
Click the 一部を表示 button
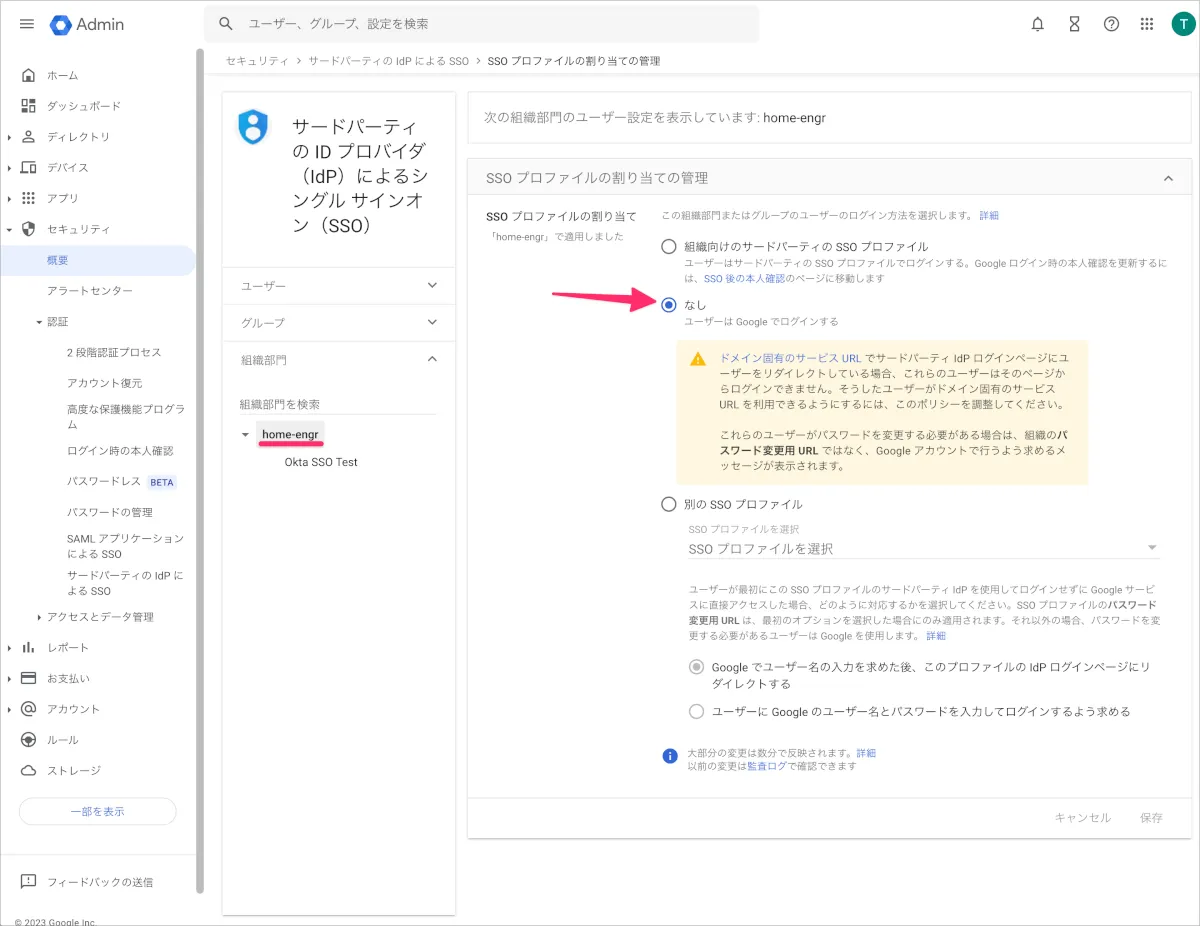tap(98, 811)
